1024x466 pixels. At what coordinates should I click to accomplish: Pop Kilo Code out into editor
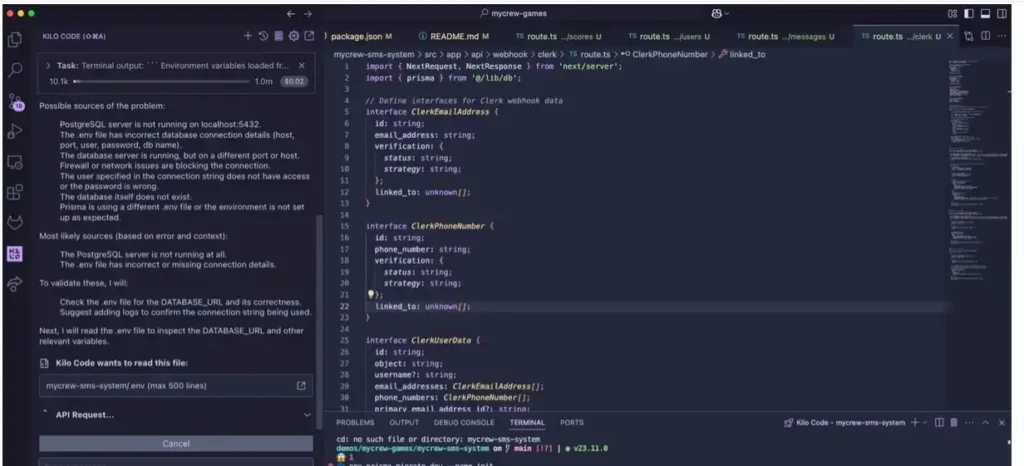point(309,36)
